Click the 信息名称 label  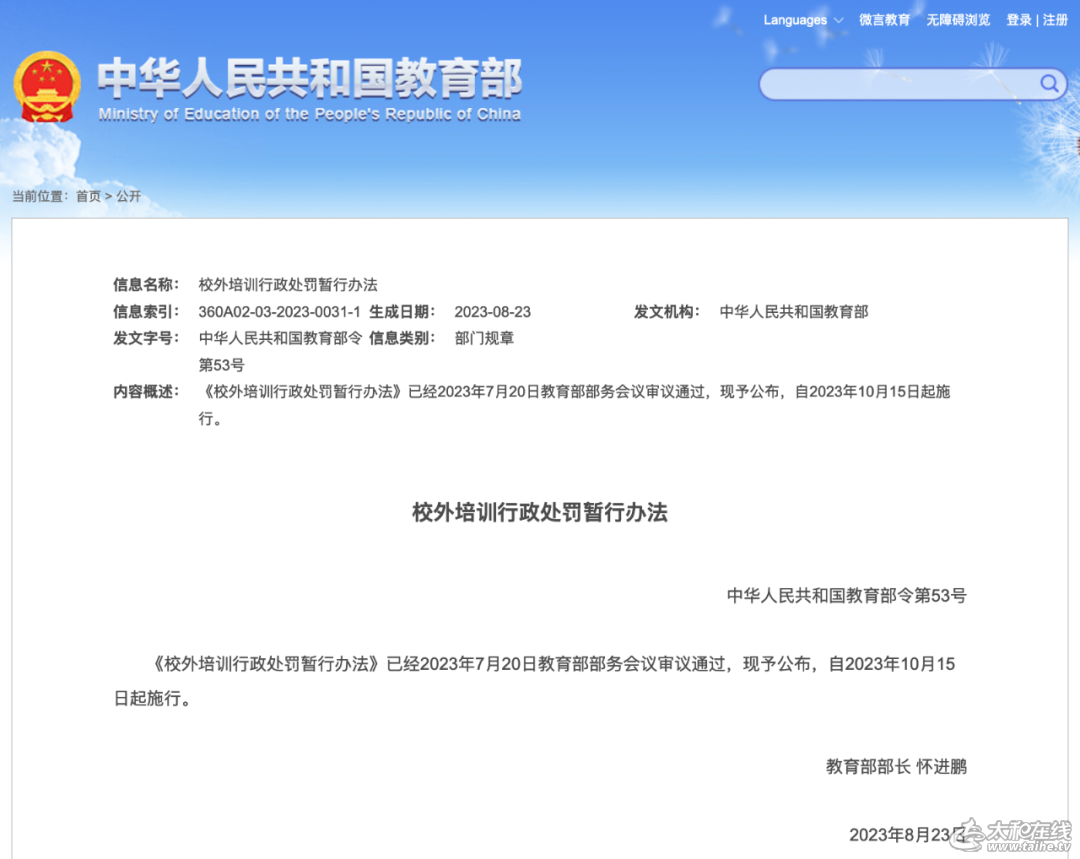coord(146,284)
